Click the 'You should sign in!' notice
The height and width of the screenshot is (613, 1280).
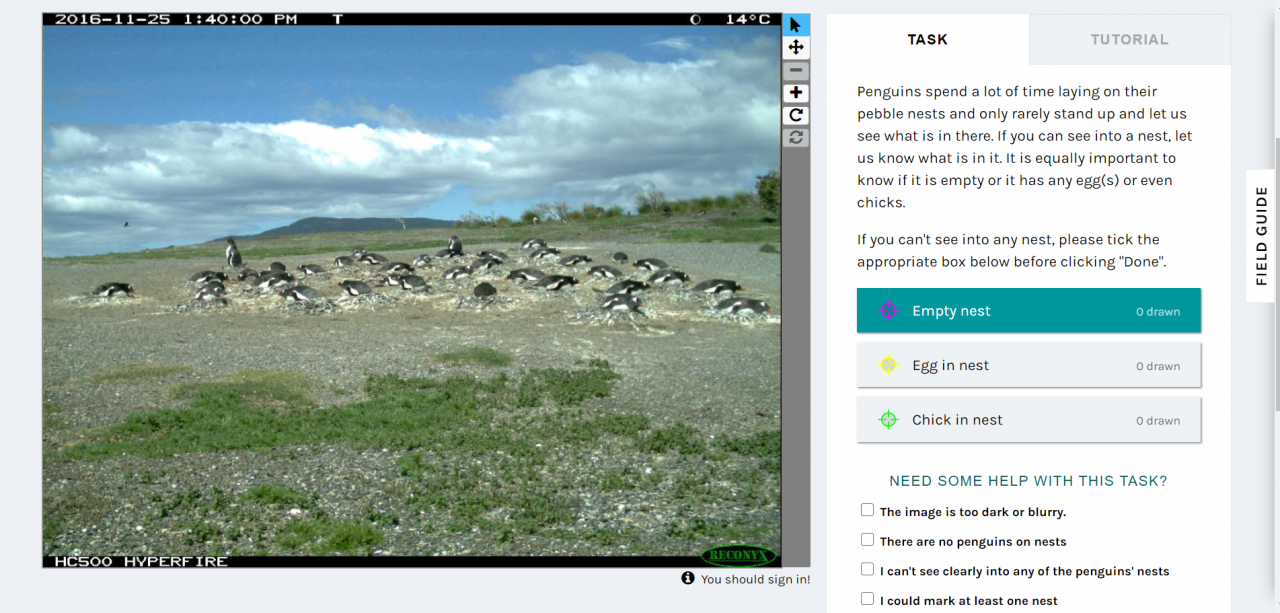pyautogui.click(x=755, y=579)
